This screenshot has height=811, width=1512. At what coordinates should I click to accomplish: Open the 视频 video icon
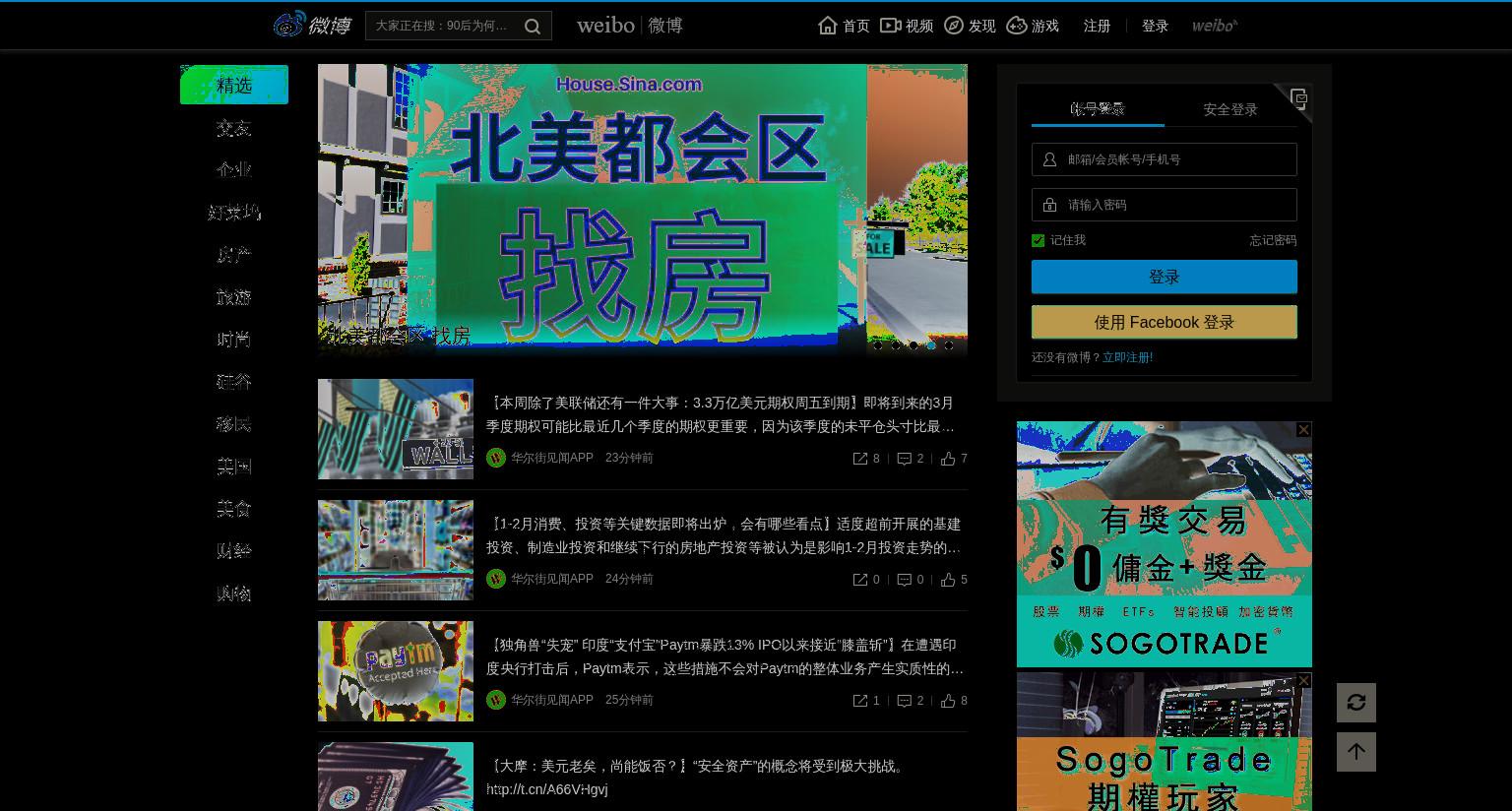[890, 26]
